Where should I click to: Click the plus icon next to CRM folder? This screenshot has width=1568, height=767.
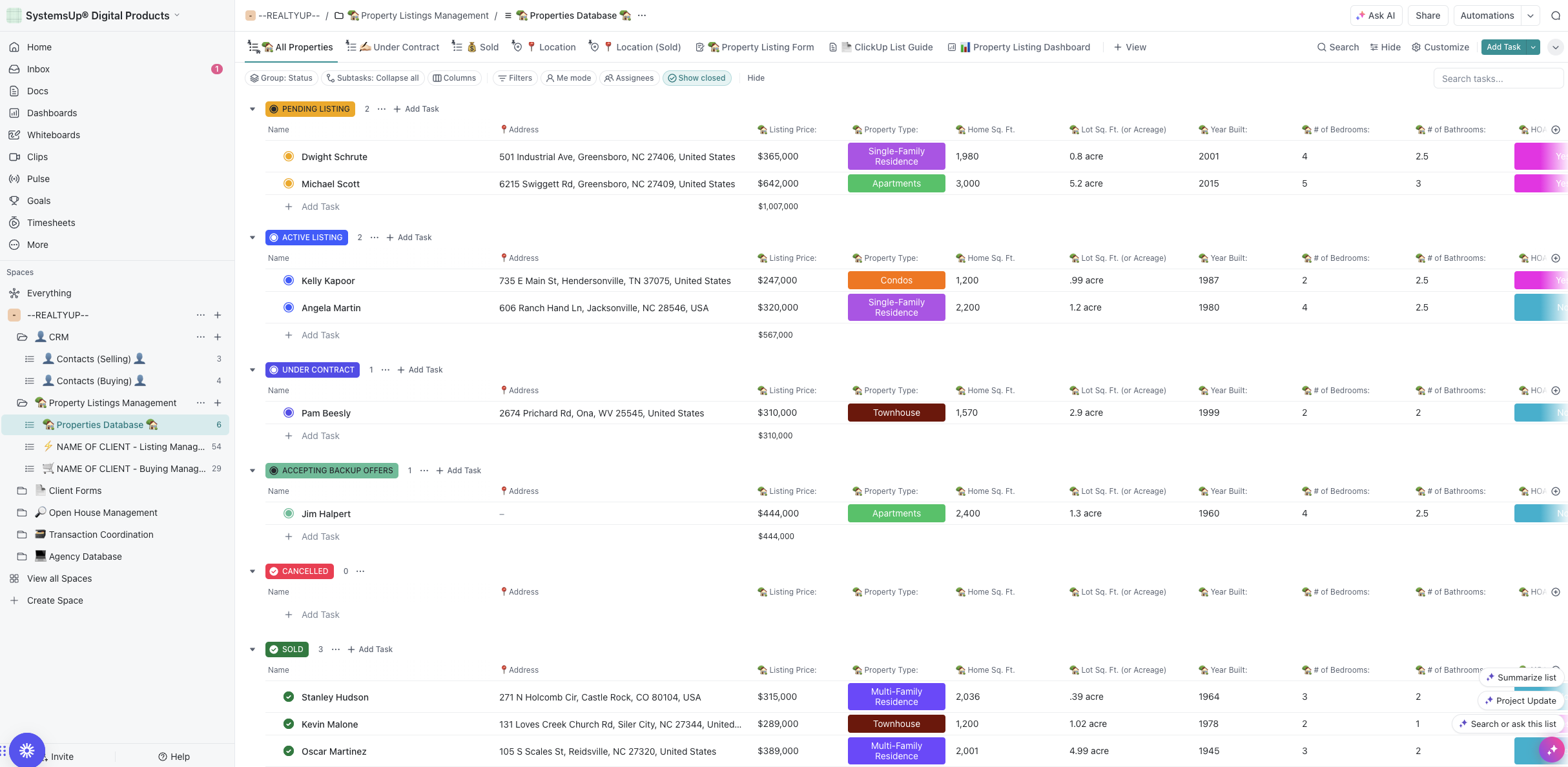pos(218,337)
